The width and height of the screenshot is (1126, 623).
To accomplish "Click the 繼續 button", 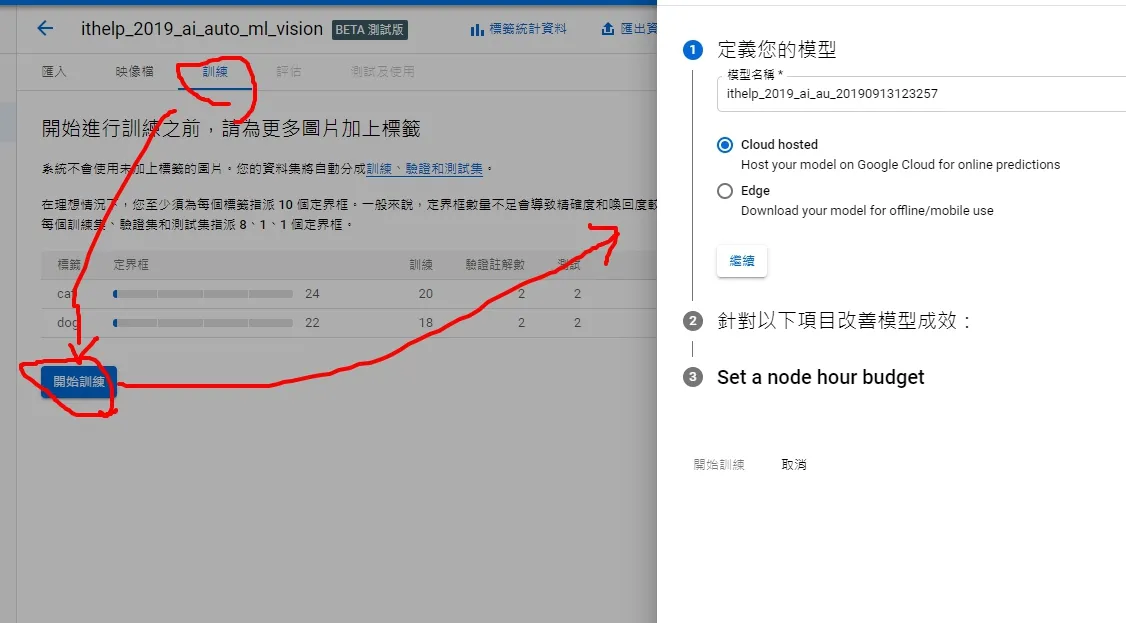I will coord(742,261).
